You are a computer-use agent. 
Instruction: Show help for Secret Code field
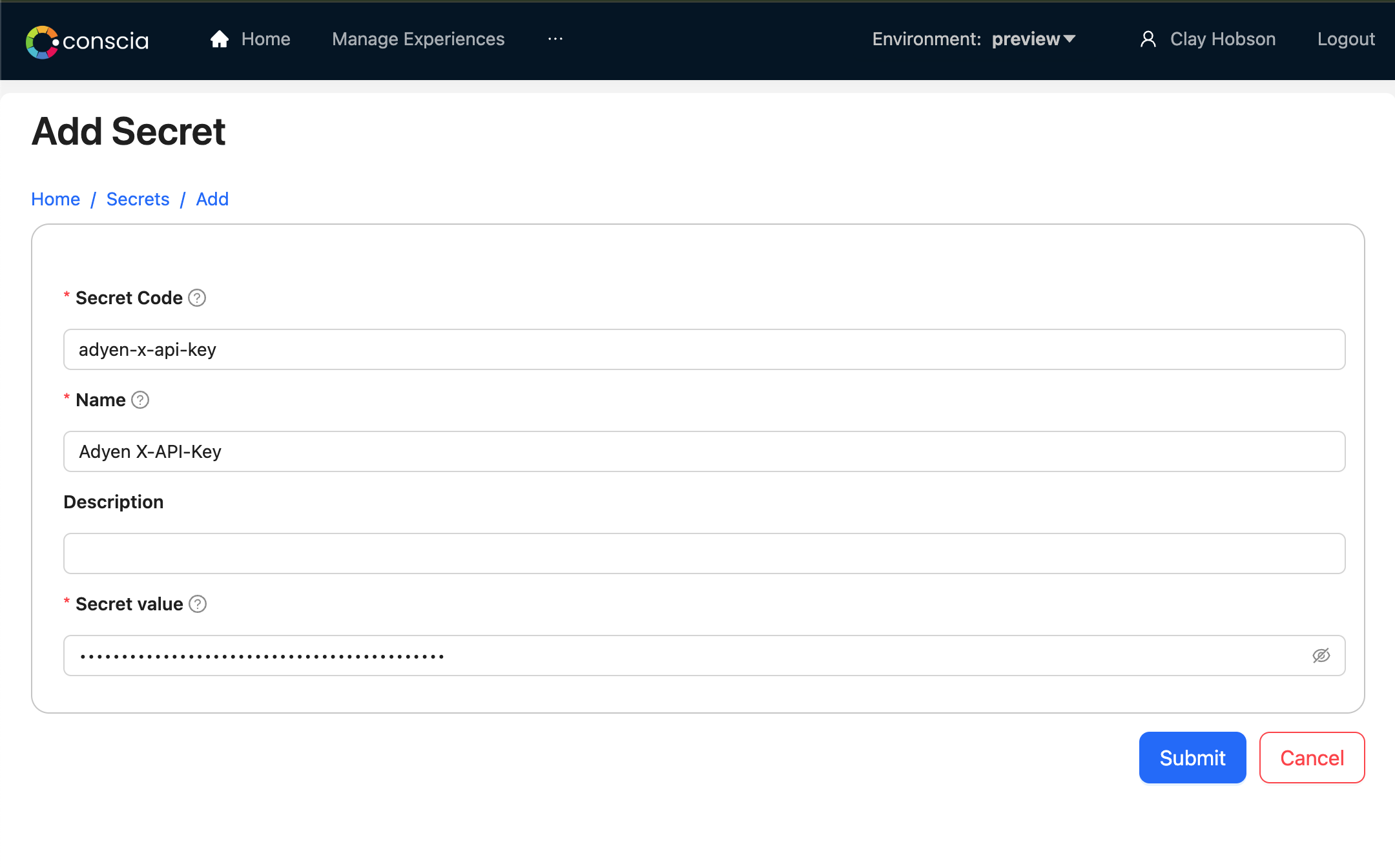pyautogui.click(x=197, y=298)
